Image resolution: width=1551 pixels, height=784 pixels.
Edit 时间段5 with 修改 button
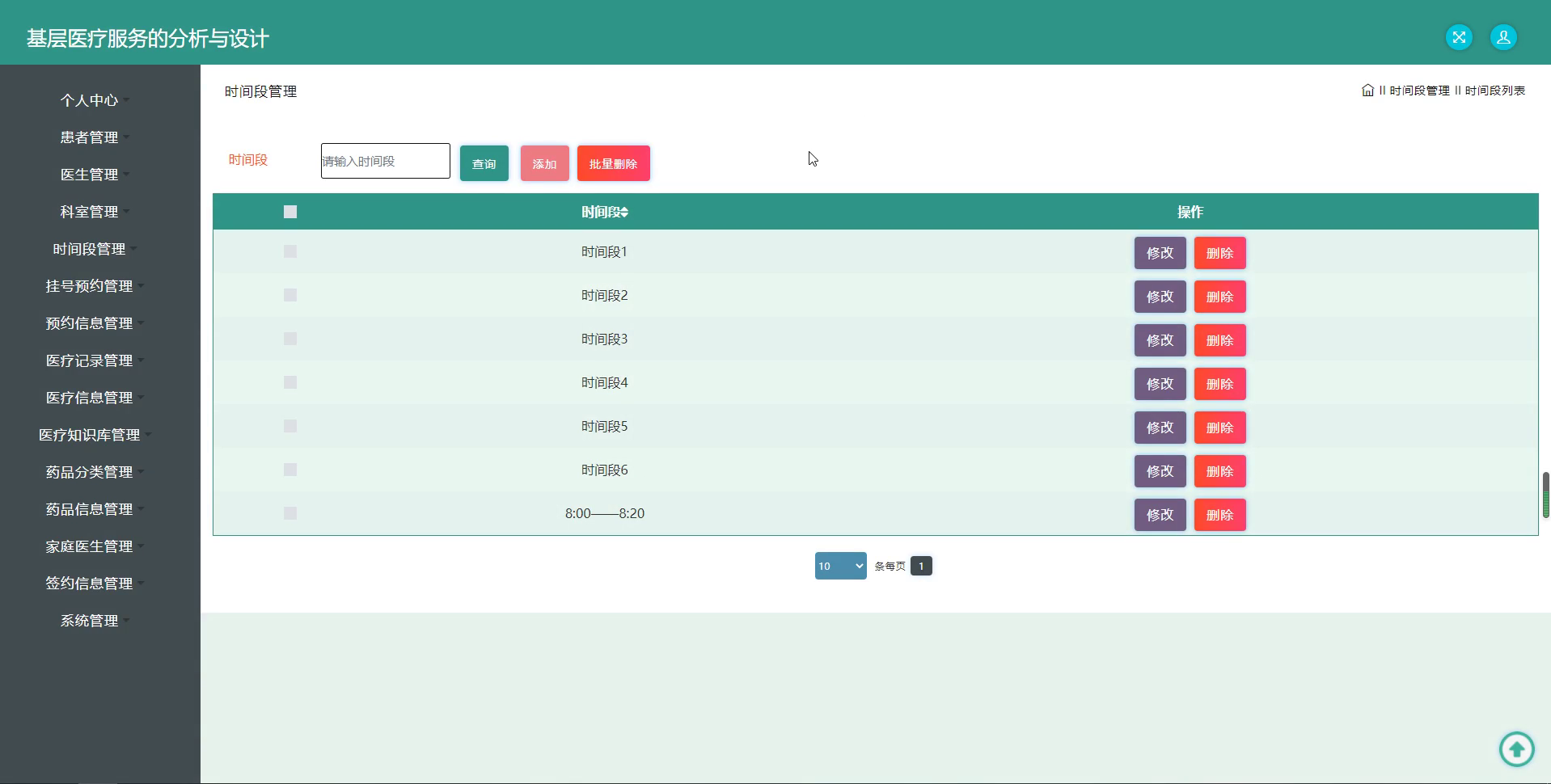[x=1160, y=428]
